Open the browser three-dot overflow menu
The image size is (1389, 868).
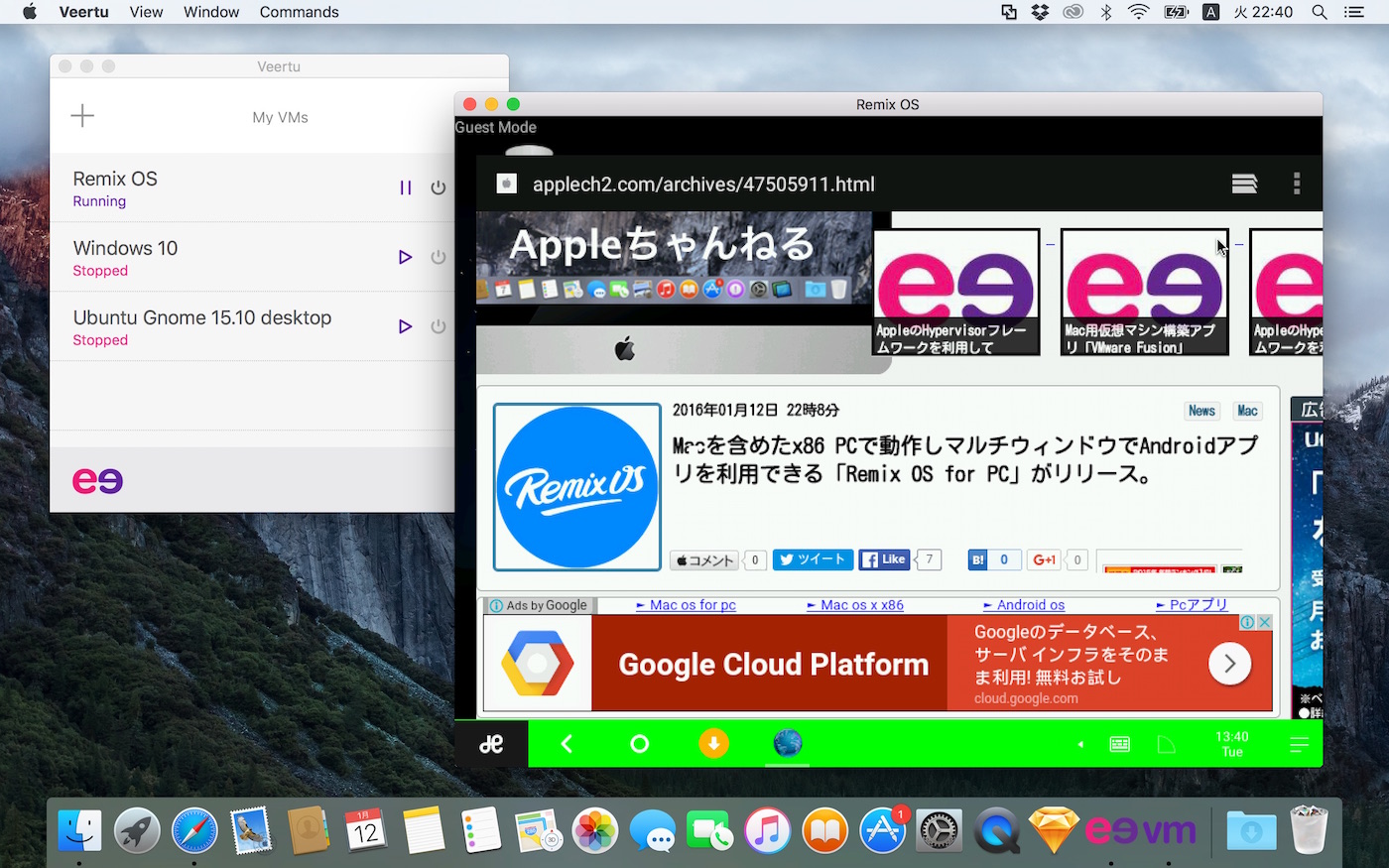[1297, 184]
